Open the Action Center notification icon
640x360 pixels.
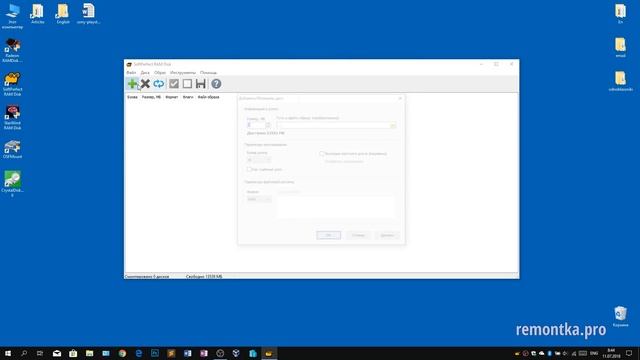tap(629, 353)
